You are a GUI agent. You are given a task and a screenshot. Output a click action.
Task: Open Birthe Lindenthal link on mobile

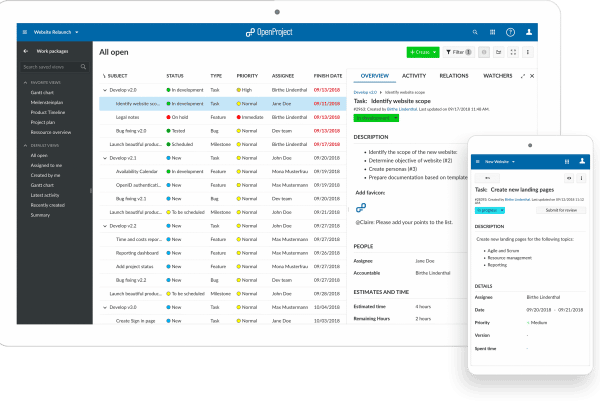[517, 199]
